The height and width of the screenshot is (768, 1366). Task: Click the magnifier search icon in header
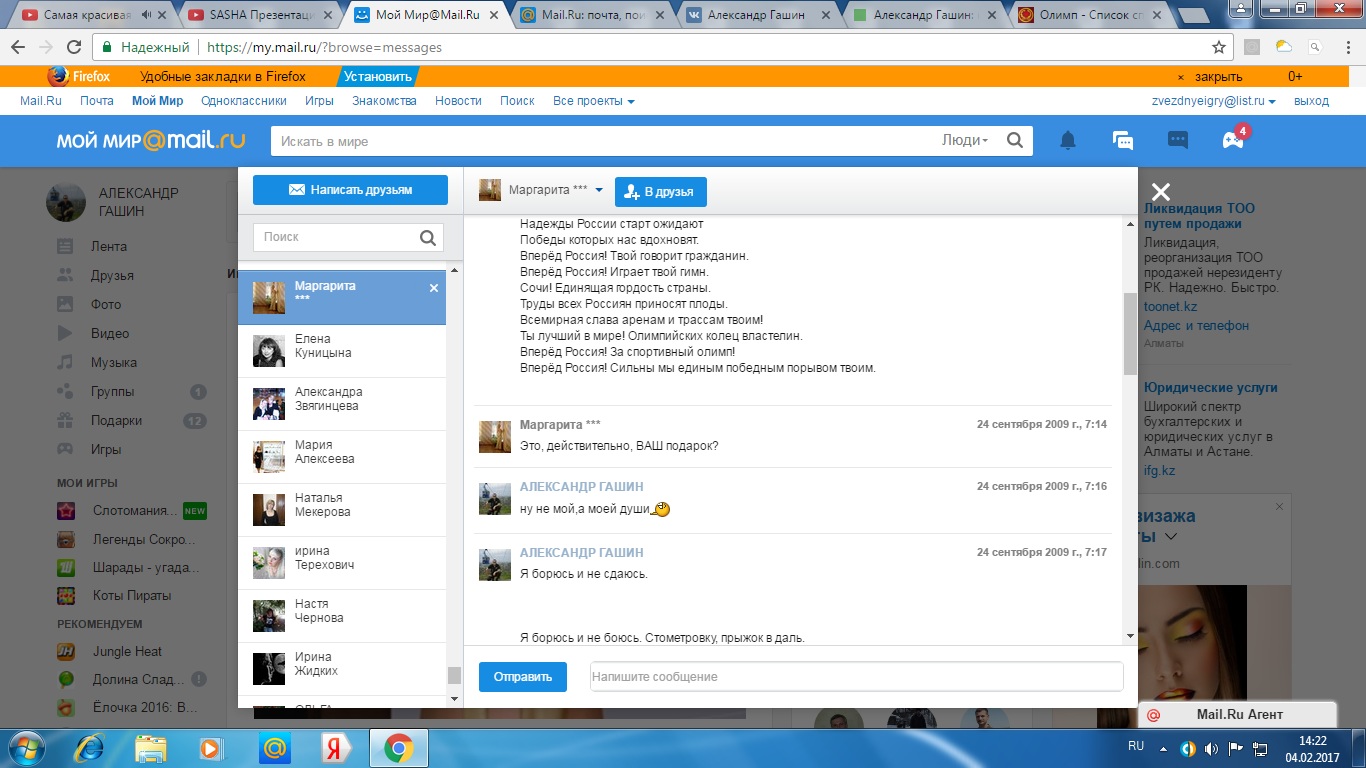point(1015,141)
